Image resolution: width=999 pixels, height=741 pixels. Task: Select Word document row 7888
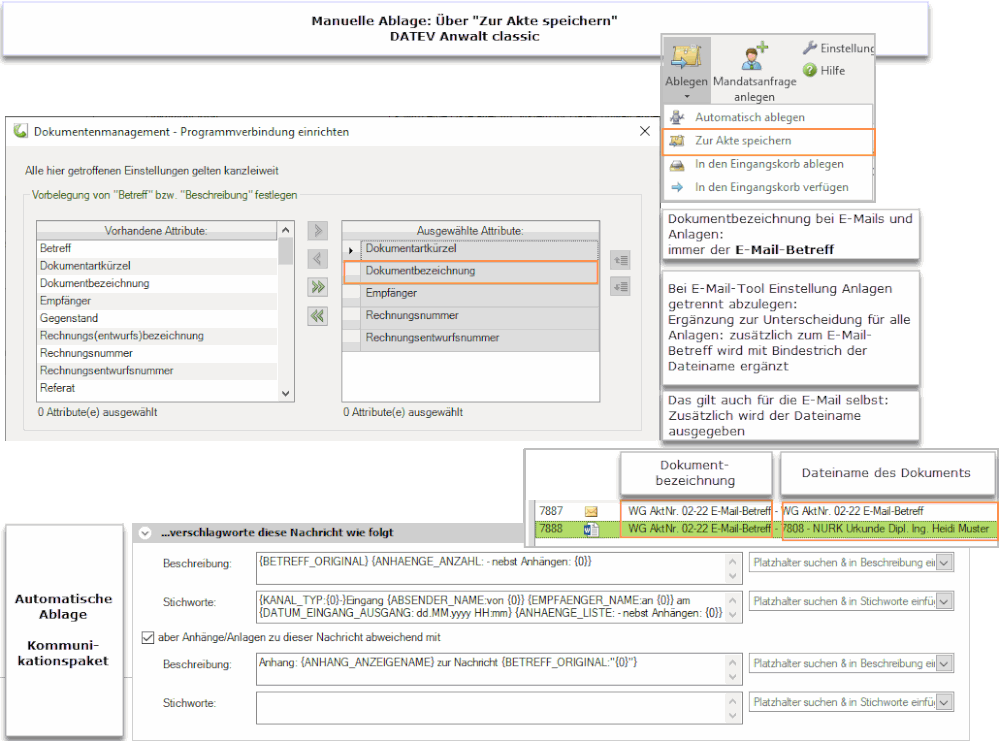(766, 529)
